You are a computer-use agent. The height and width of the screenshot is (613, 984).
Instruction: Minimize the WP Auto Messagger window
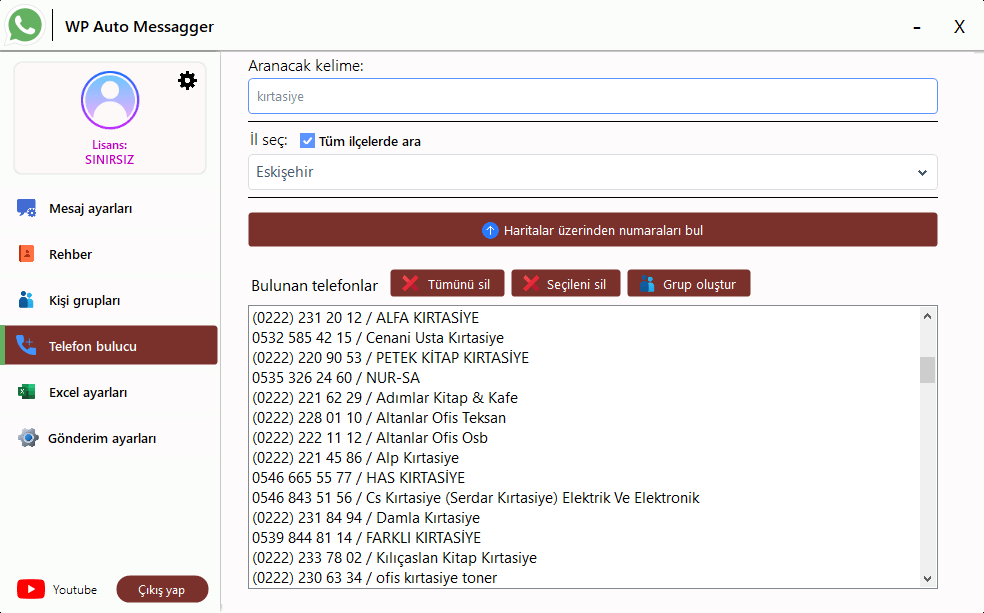pos(917,27)
